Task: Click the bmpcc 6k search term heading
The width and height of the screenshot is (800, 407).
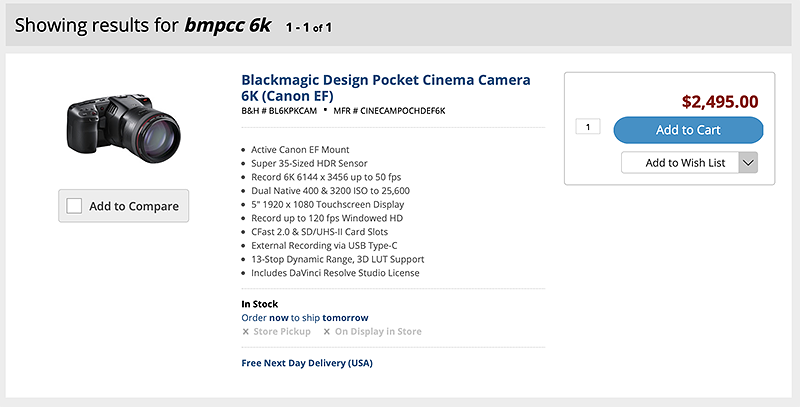Action: pos(228,25)
